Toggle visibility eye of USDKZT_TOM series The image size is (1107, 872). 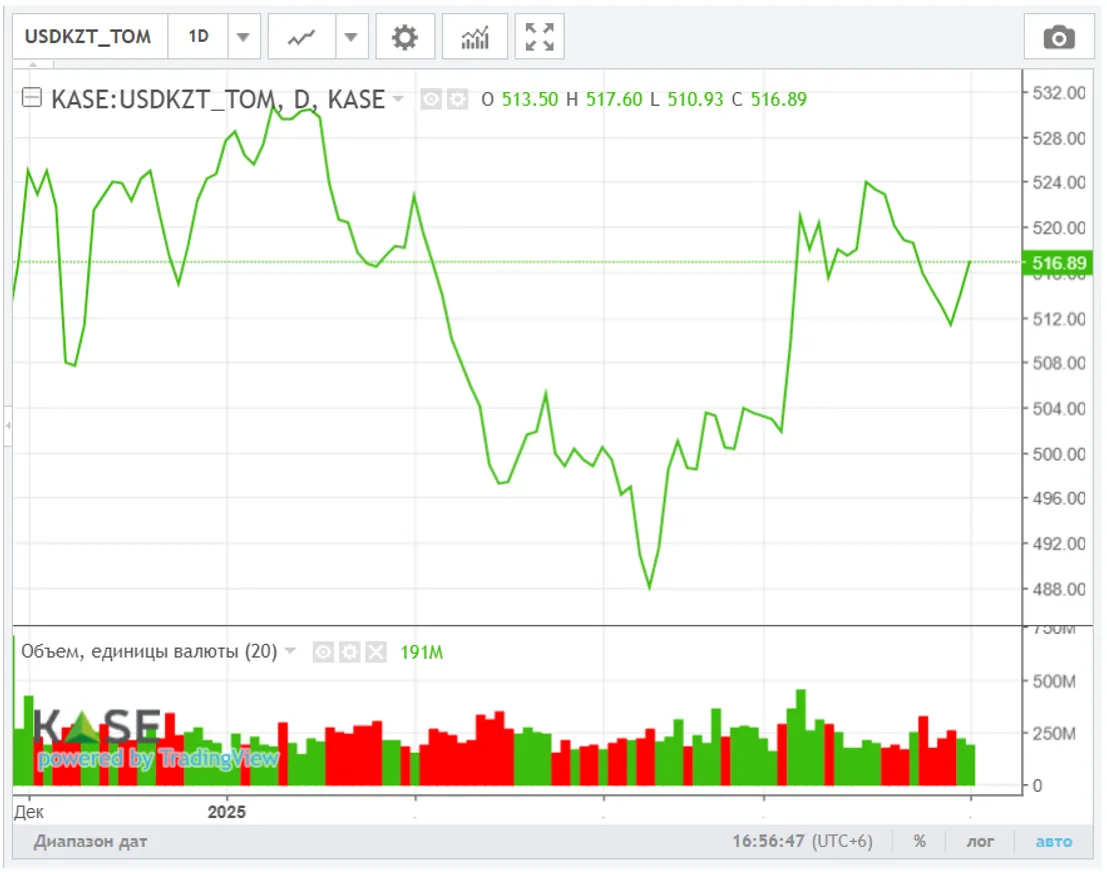pos(431,99)
